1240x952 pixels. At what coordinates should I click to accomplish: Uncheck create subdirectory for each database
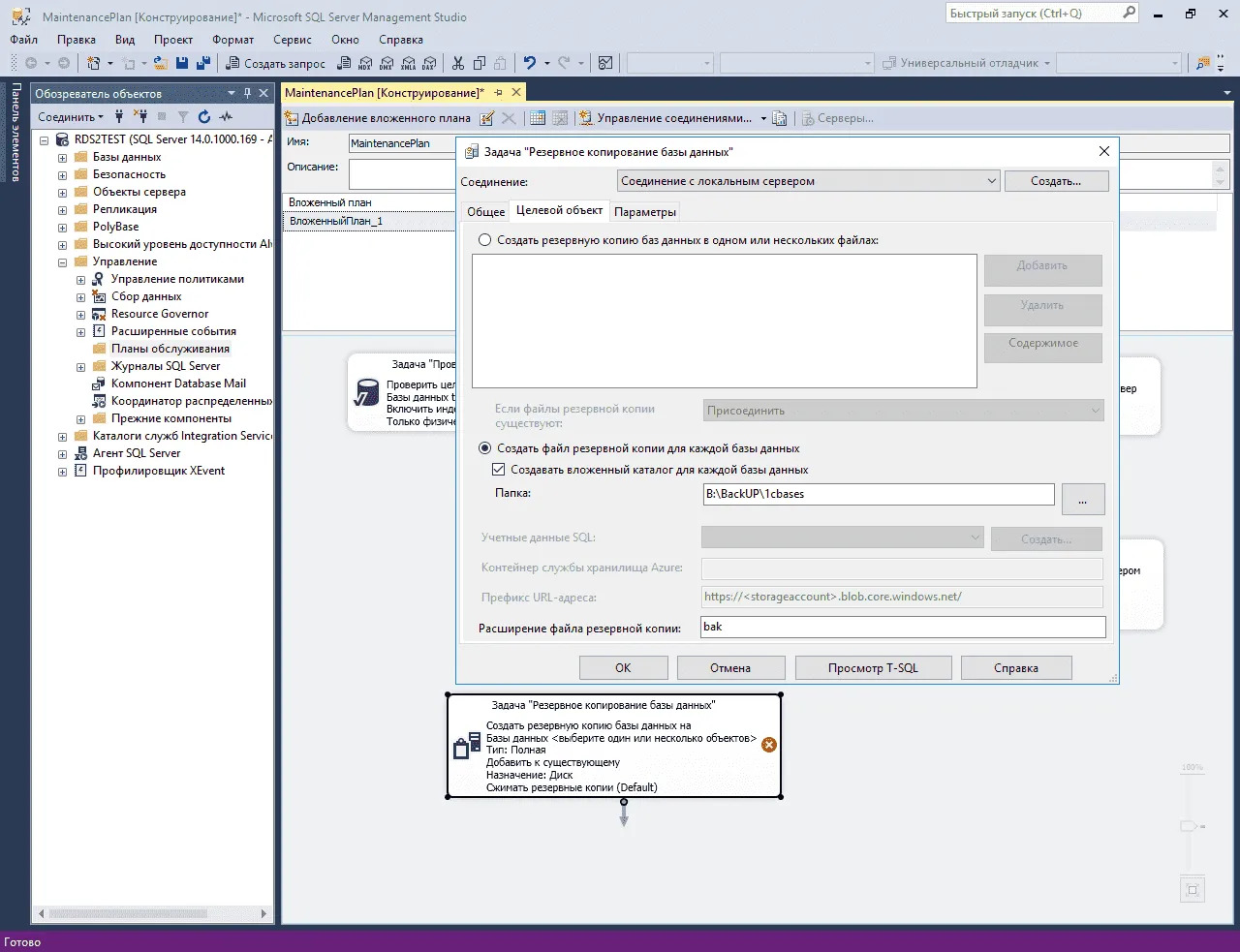[499, 470]
